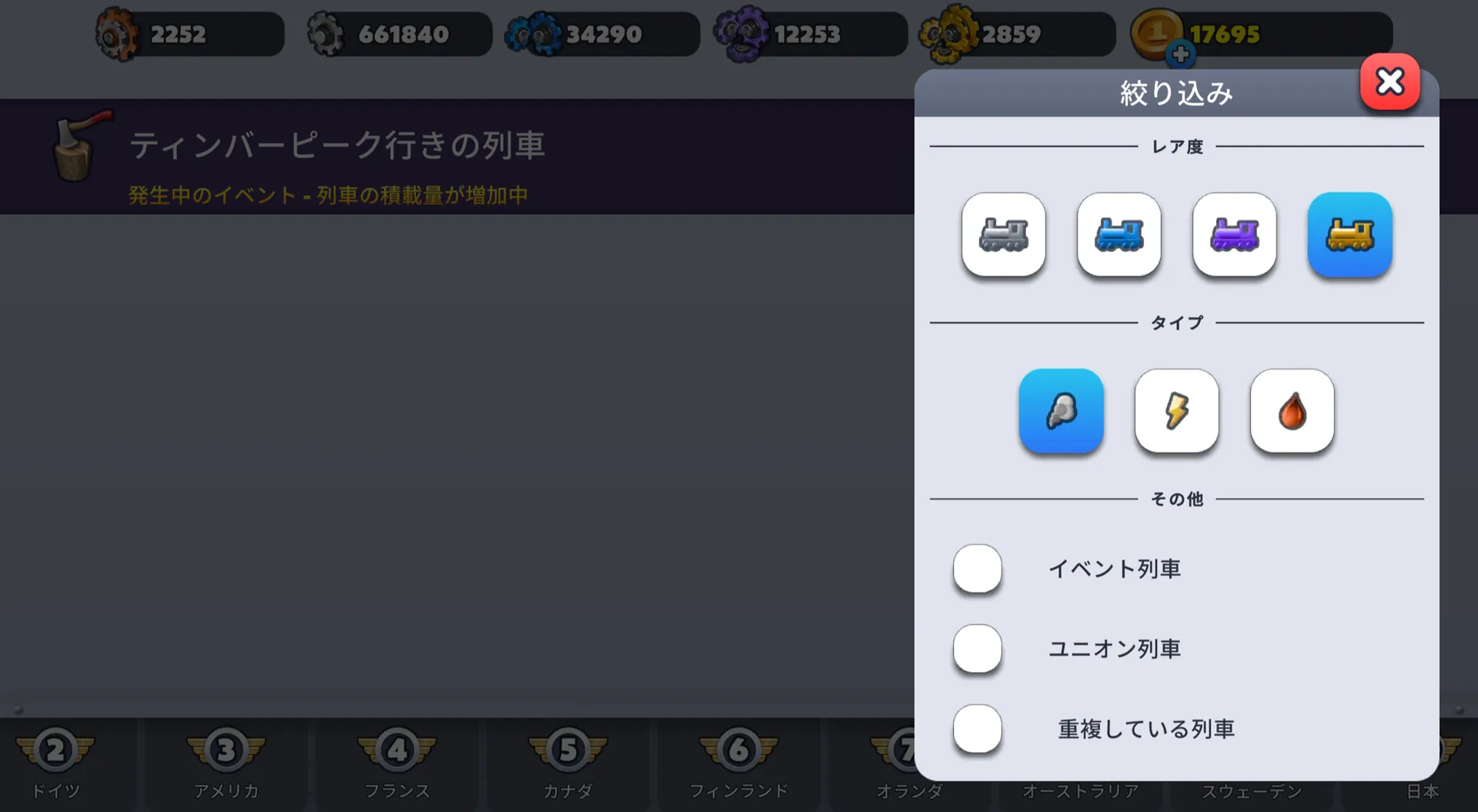Image resolution: width=1478 pixels, height=812 pixels.
Task: Select the blue rare train rarity filter
Action: pos(1119,235)
